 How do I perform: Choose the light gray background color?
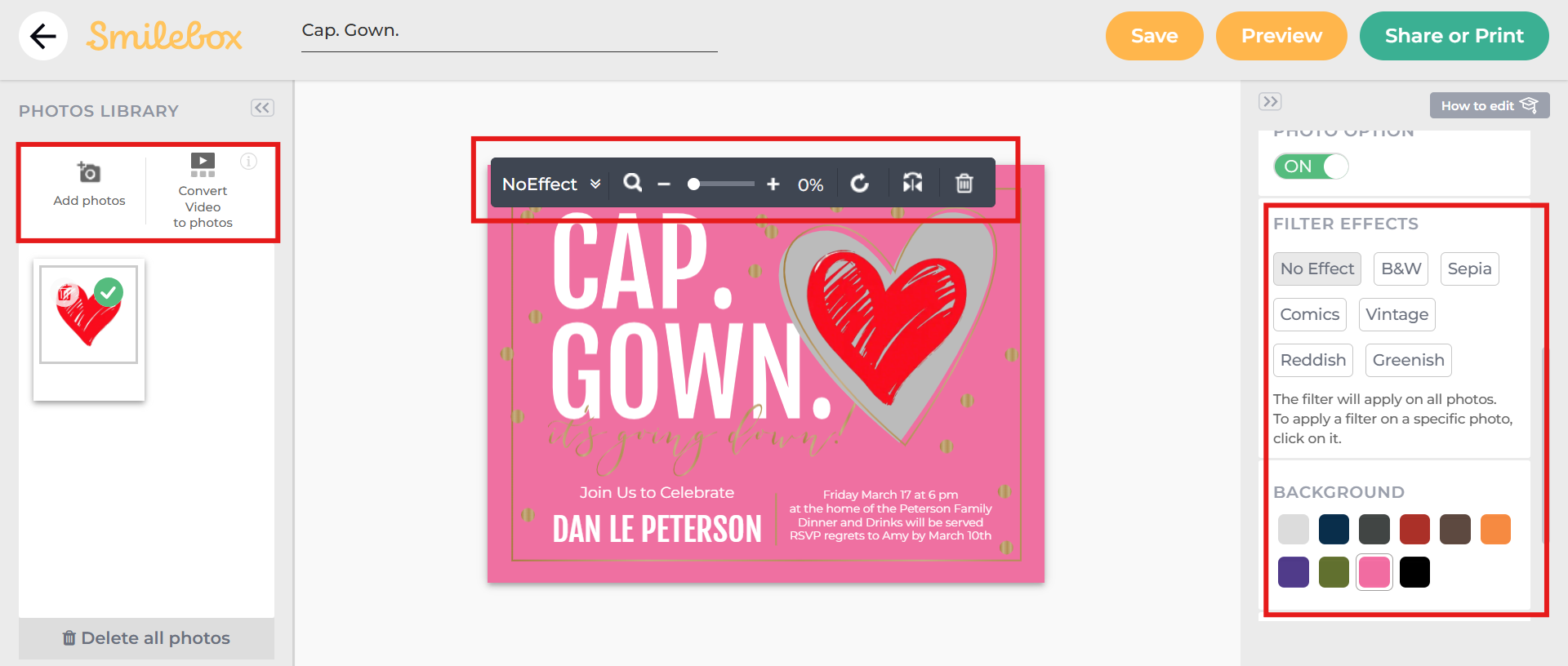[1294, 529]
